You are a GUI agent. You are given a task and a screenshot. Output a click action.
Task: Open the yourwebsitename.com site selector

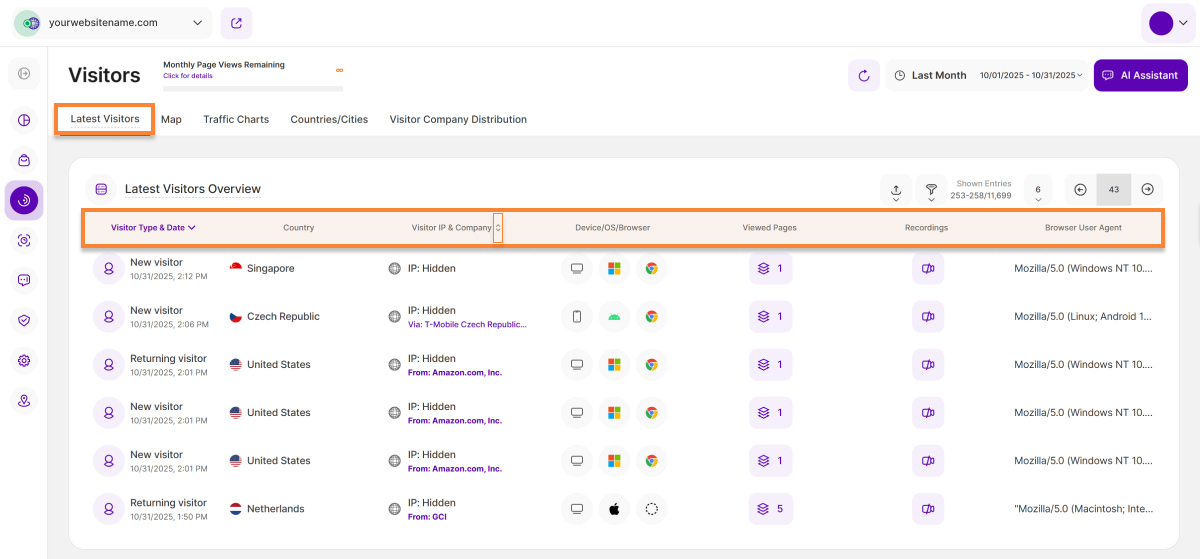(111, 23)
